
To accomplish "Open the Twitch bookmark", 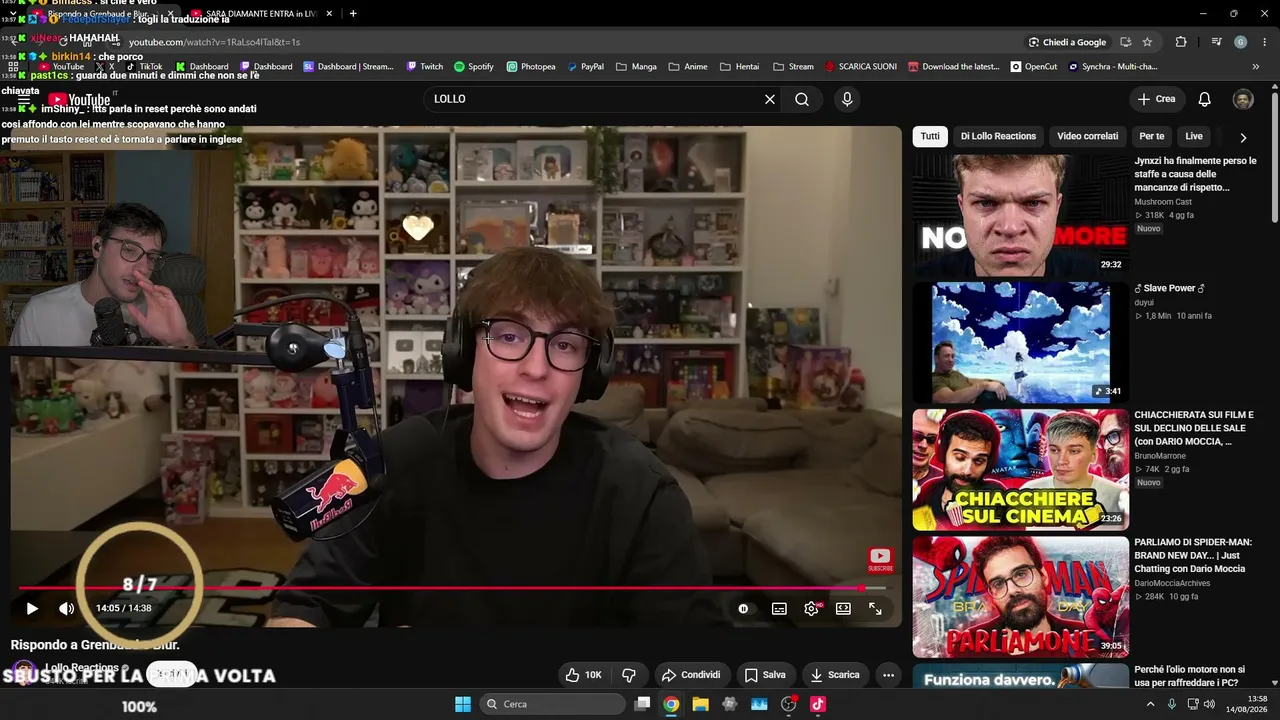I will click(424, 67).
